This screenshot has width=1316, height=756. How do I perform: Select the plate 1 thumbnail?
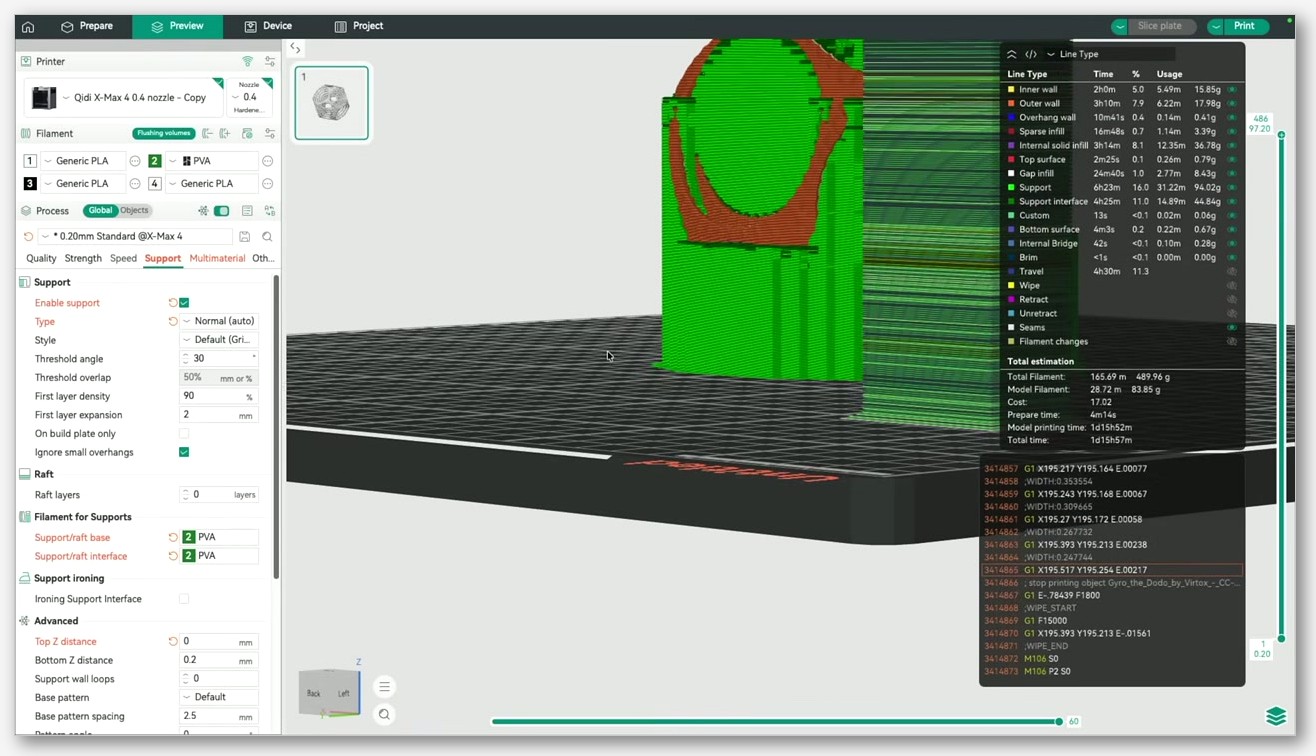pyautogui.click(x=331, y=103)
